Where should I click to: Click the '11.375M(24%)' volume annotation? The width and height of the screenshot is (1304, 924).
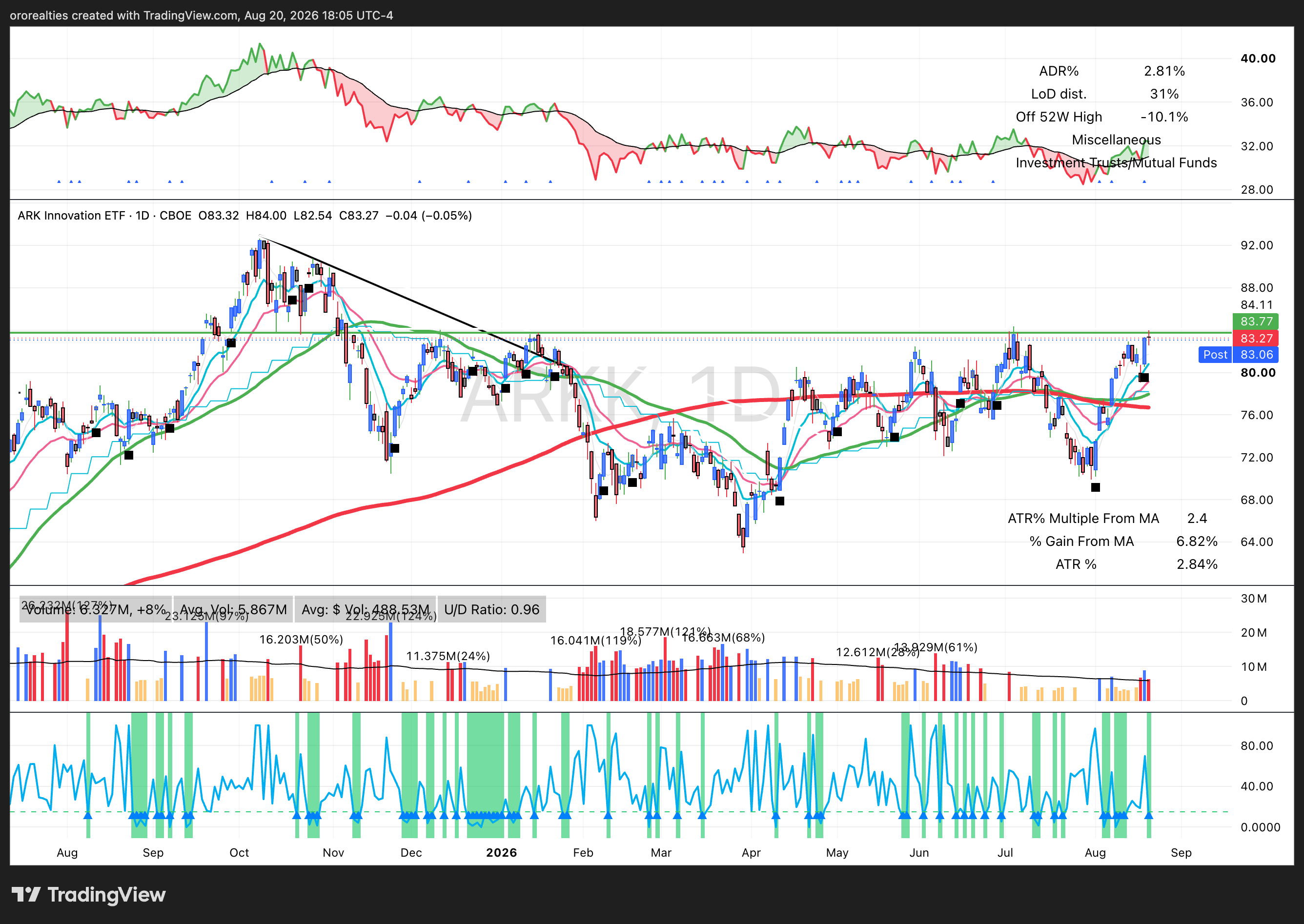coord(448,656)
